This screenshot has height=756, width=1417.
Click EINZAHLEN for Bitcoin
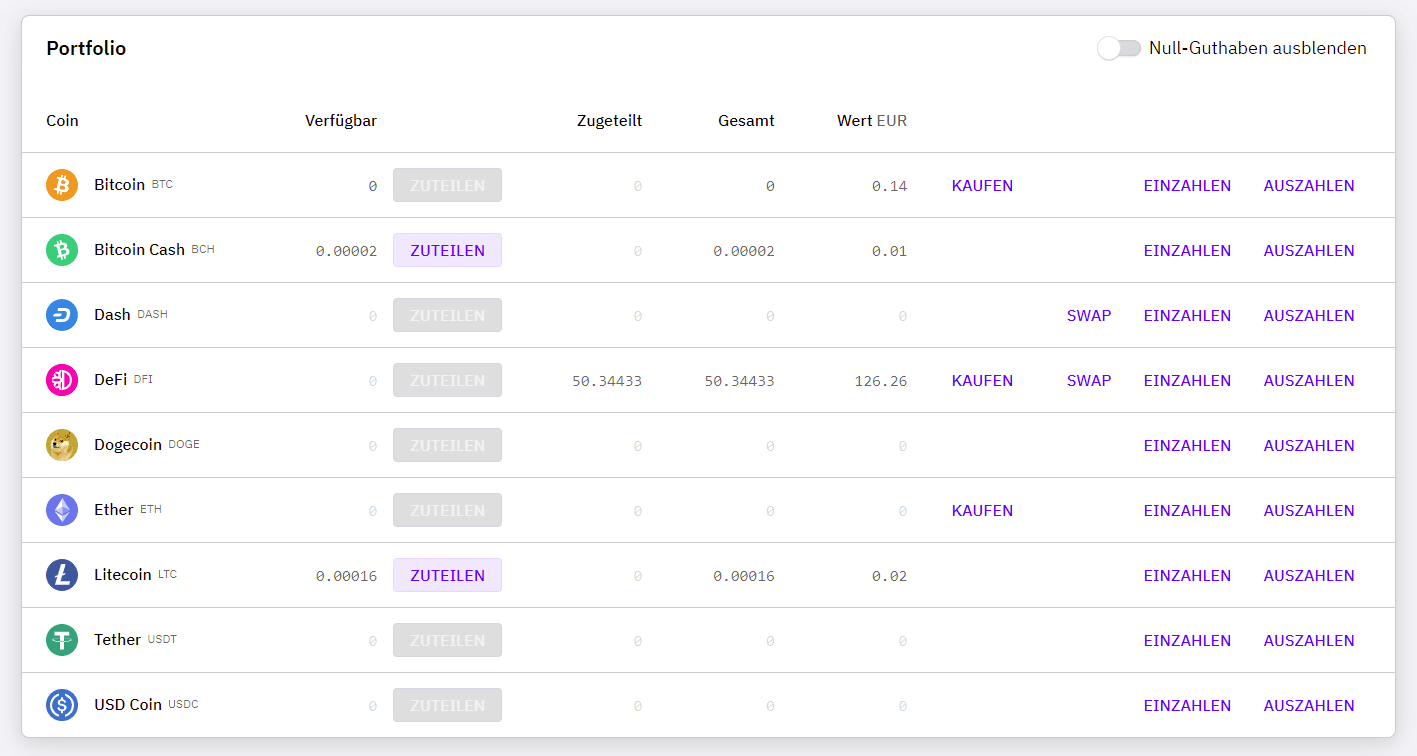click(1187, 186)
